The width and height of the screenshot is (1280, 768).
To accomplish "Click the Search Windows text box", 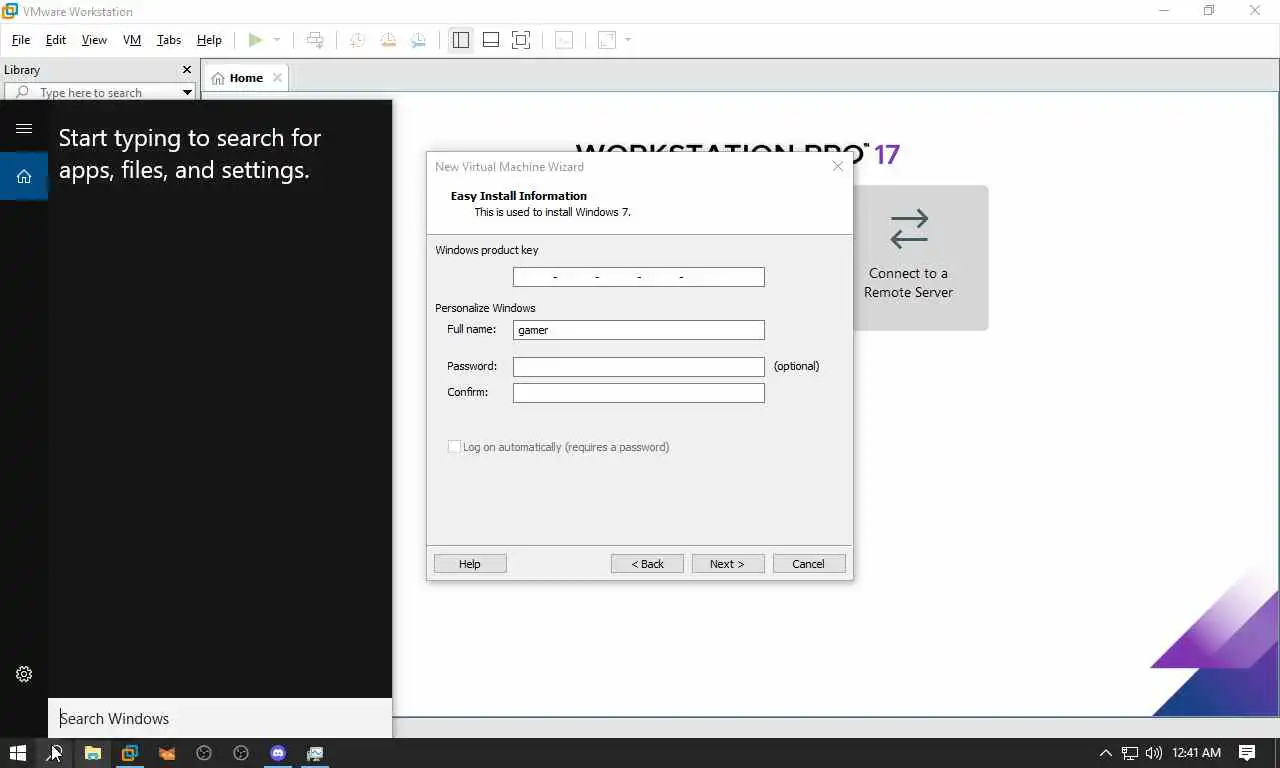I will (220, 718).
